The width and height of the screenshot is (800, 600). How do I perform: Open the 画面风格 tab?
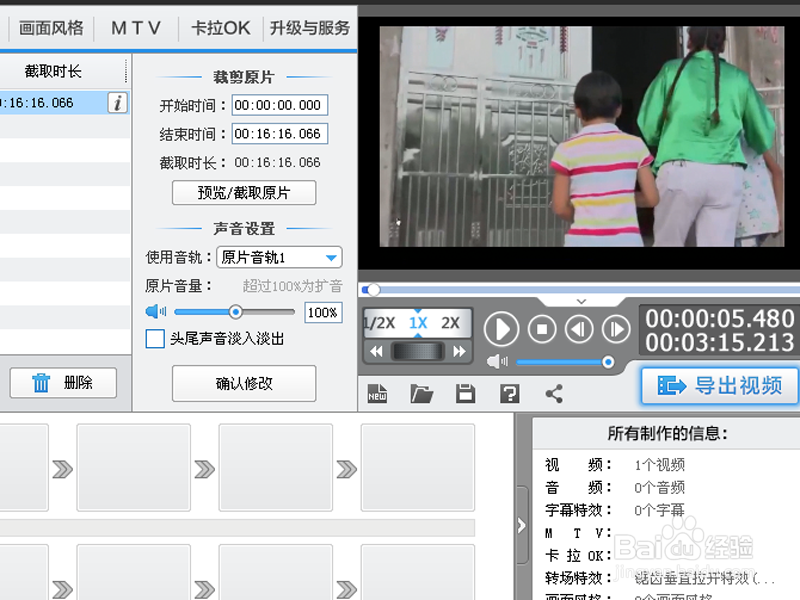51,28
